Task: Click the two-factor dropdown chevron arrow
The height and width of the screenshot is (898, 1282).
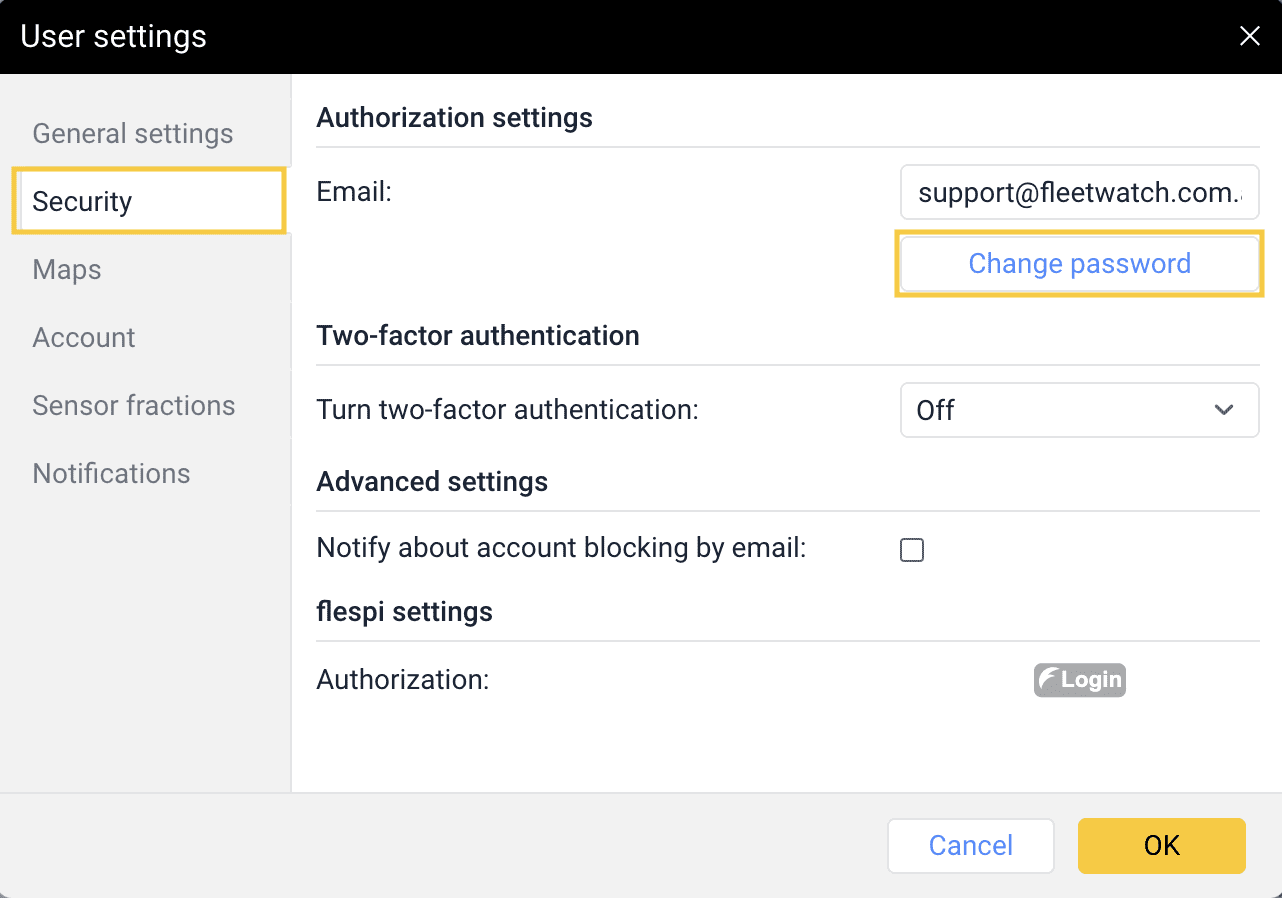Action: coord(1224,410)
